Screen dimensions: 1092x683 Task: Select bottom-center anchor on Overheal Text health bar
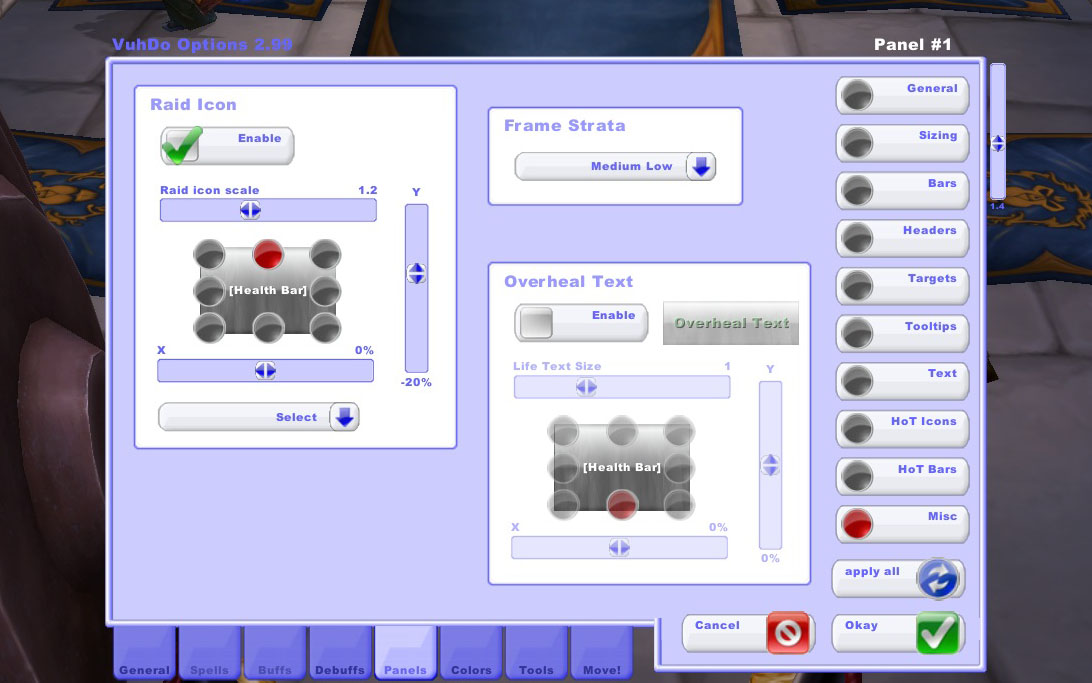[x=622, y=503]
